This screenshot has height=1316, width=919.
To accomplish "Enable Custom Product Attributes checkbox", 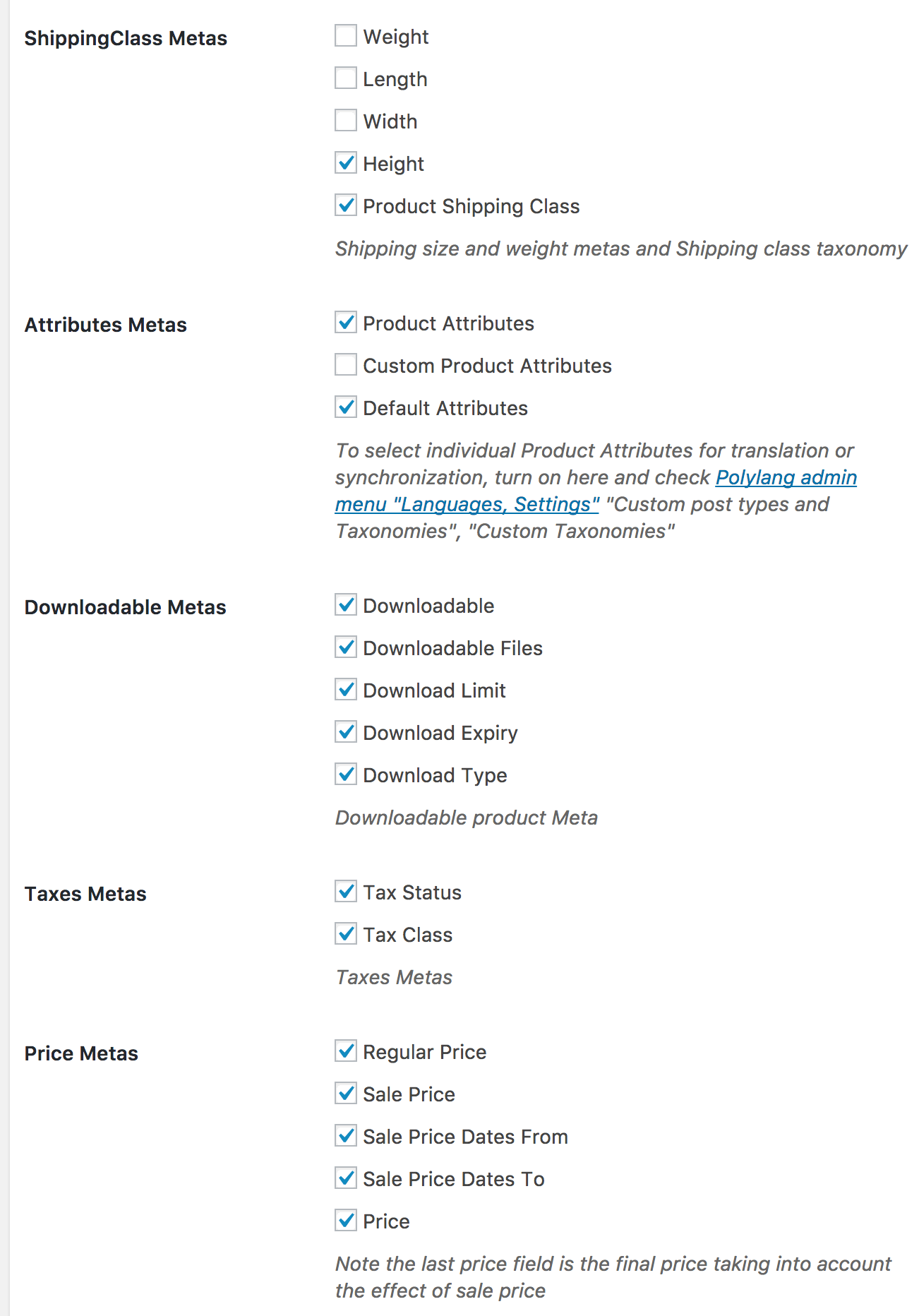I will tap(346, 365).
